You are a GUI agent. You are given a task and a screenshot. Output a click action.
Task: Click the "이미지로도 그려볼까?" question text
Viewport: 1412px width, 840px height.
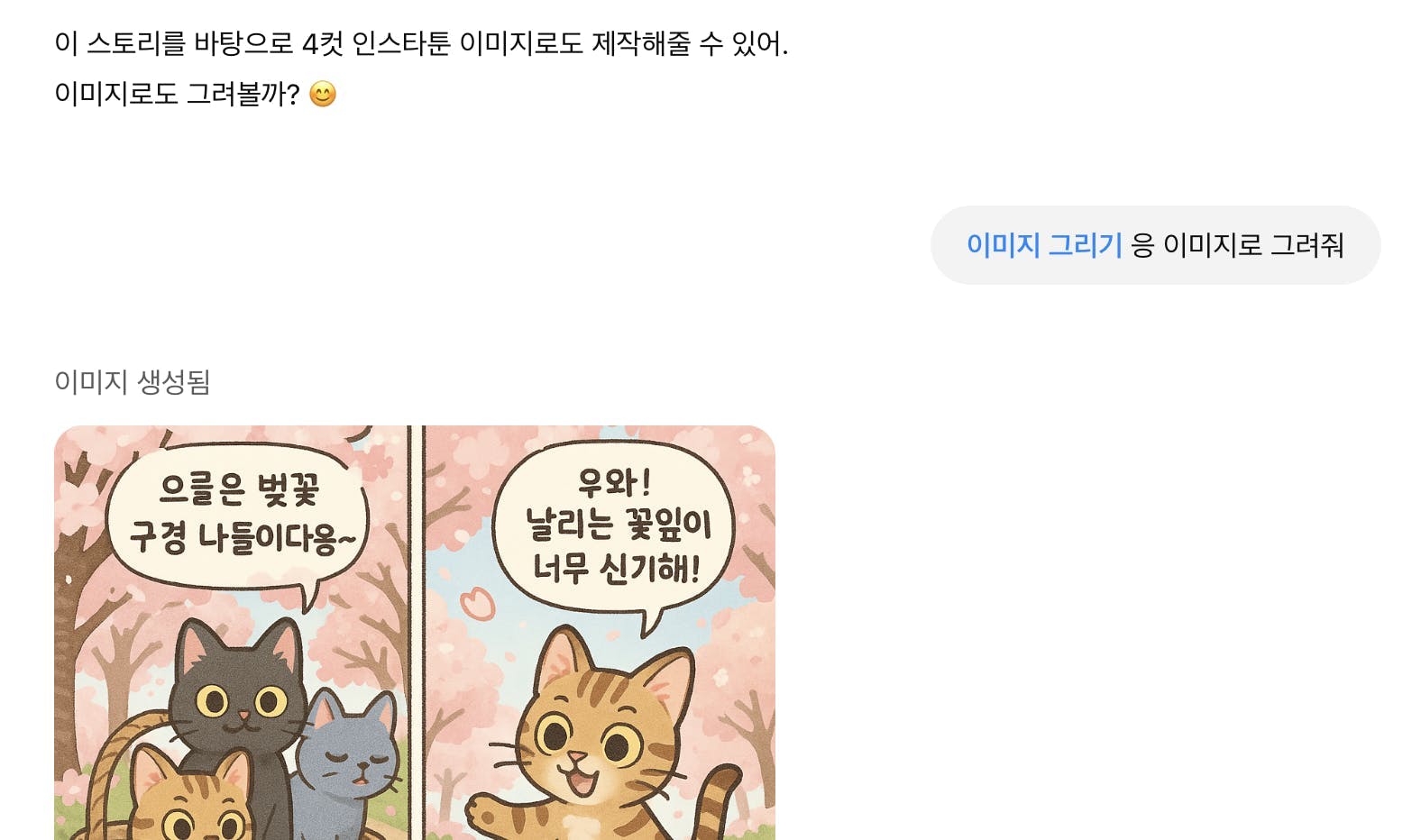tap(177, 94)
